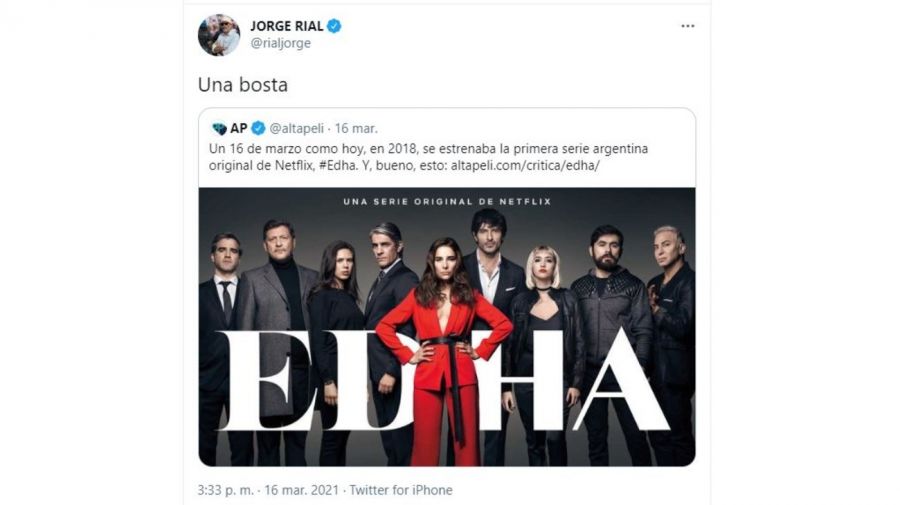Click the UNA SERIE ORIGINAL DE NETFLIX caption
This screenshot has width=900, height=505.
pos(447,201)
